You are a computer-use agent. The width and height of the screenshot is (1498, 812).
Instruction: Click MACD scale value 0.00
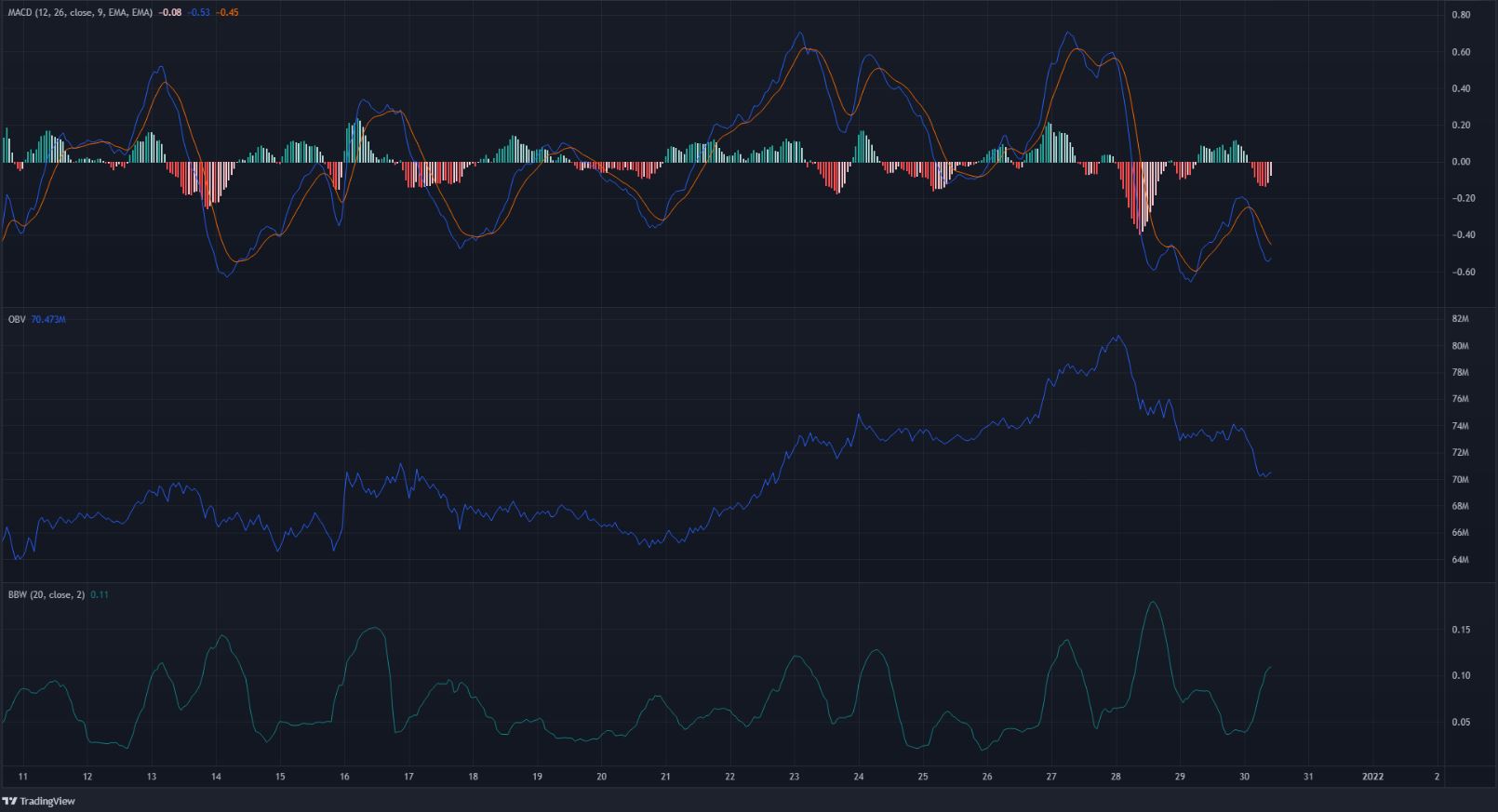point(1461,162)
